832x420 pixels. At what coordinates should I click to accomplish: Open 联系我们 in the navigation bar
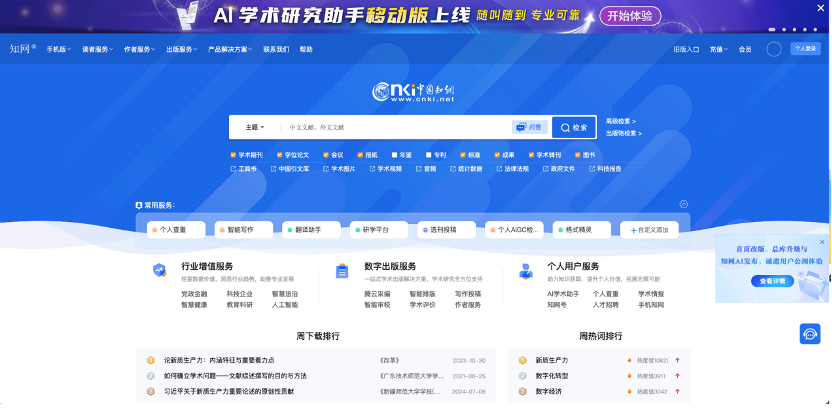point(276,49)
